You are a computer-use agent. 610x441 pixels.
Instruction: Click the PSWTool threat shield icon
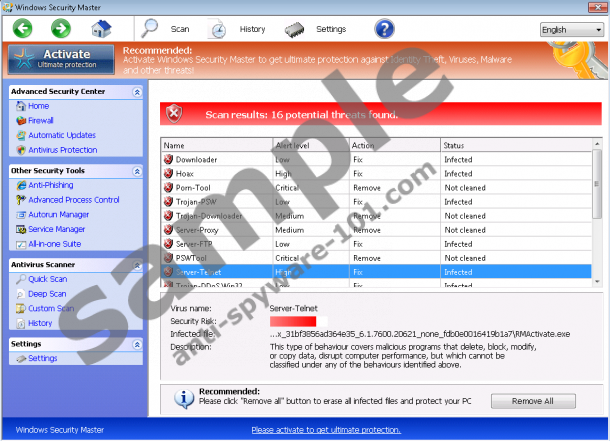(168, 258)
